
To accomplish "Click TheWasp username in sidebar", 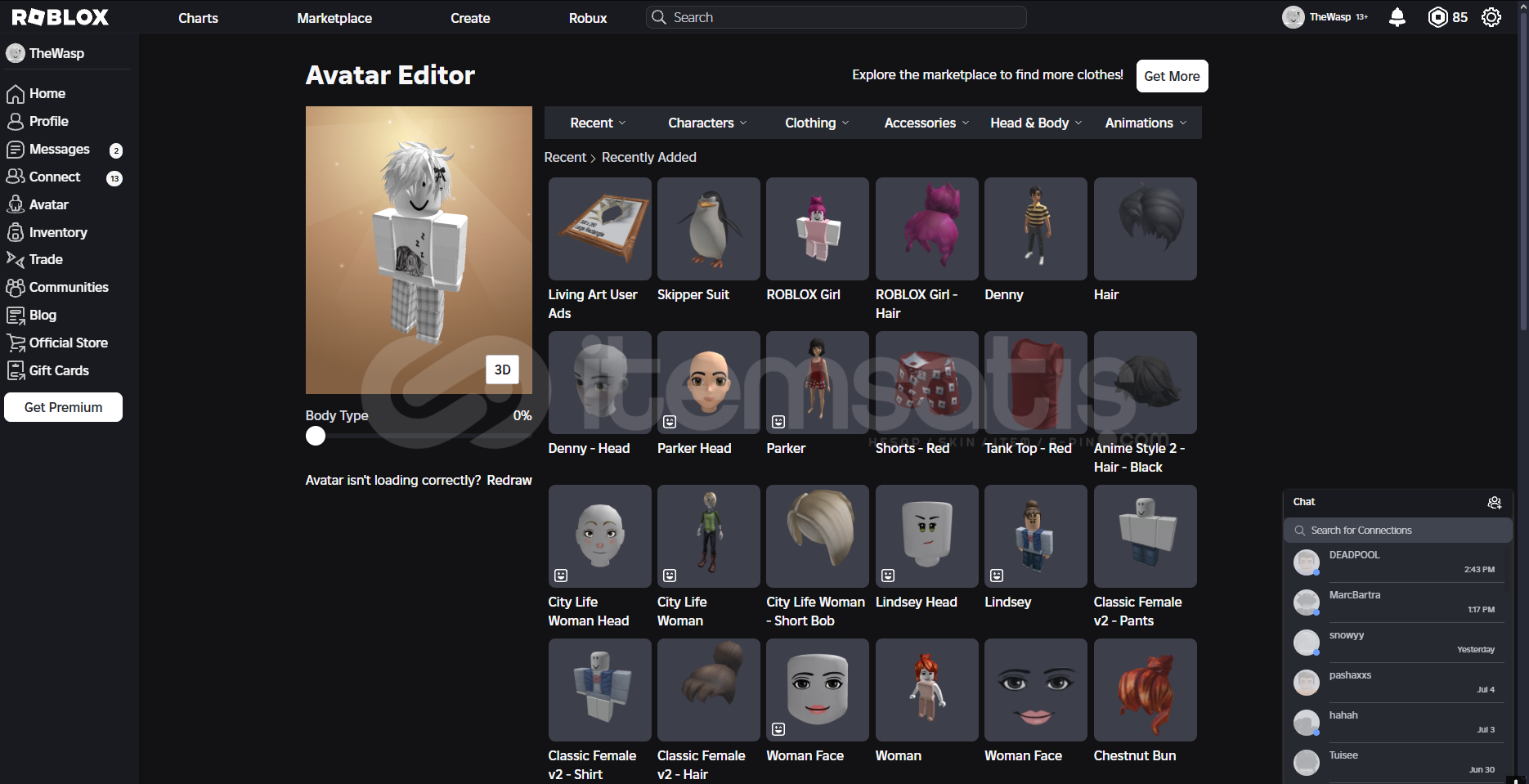I will (56, 54).
